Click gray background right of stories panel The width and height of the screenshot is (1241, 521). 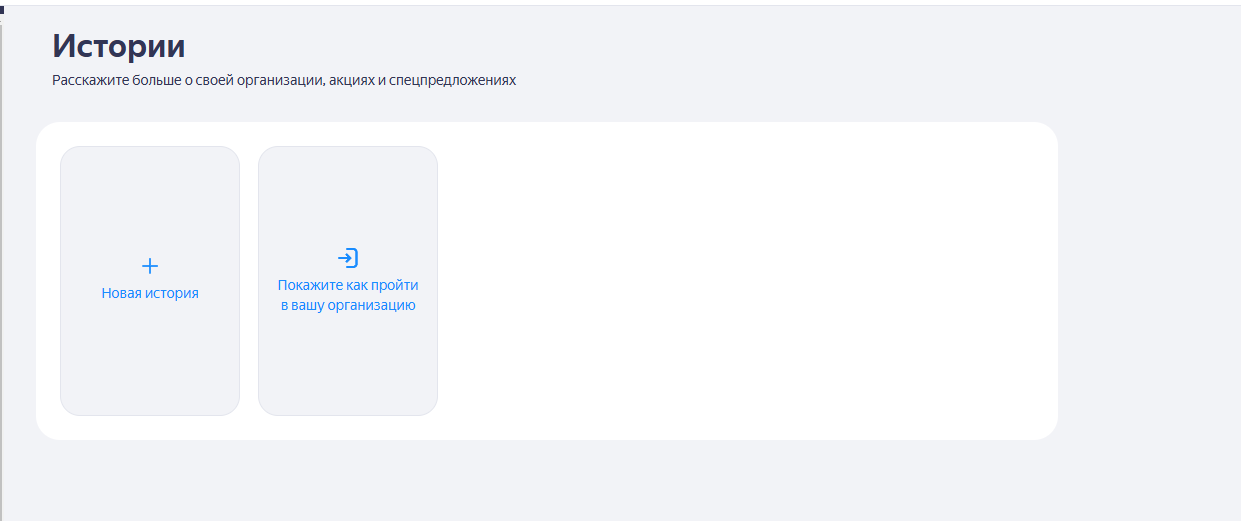pos(1150,280)
